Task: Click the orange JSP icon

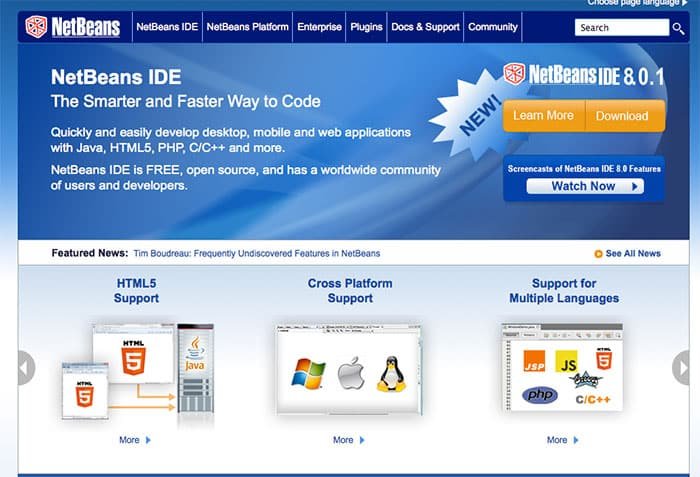Action: click(534, 361)
